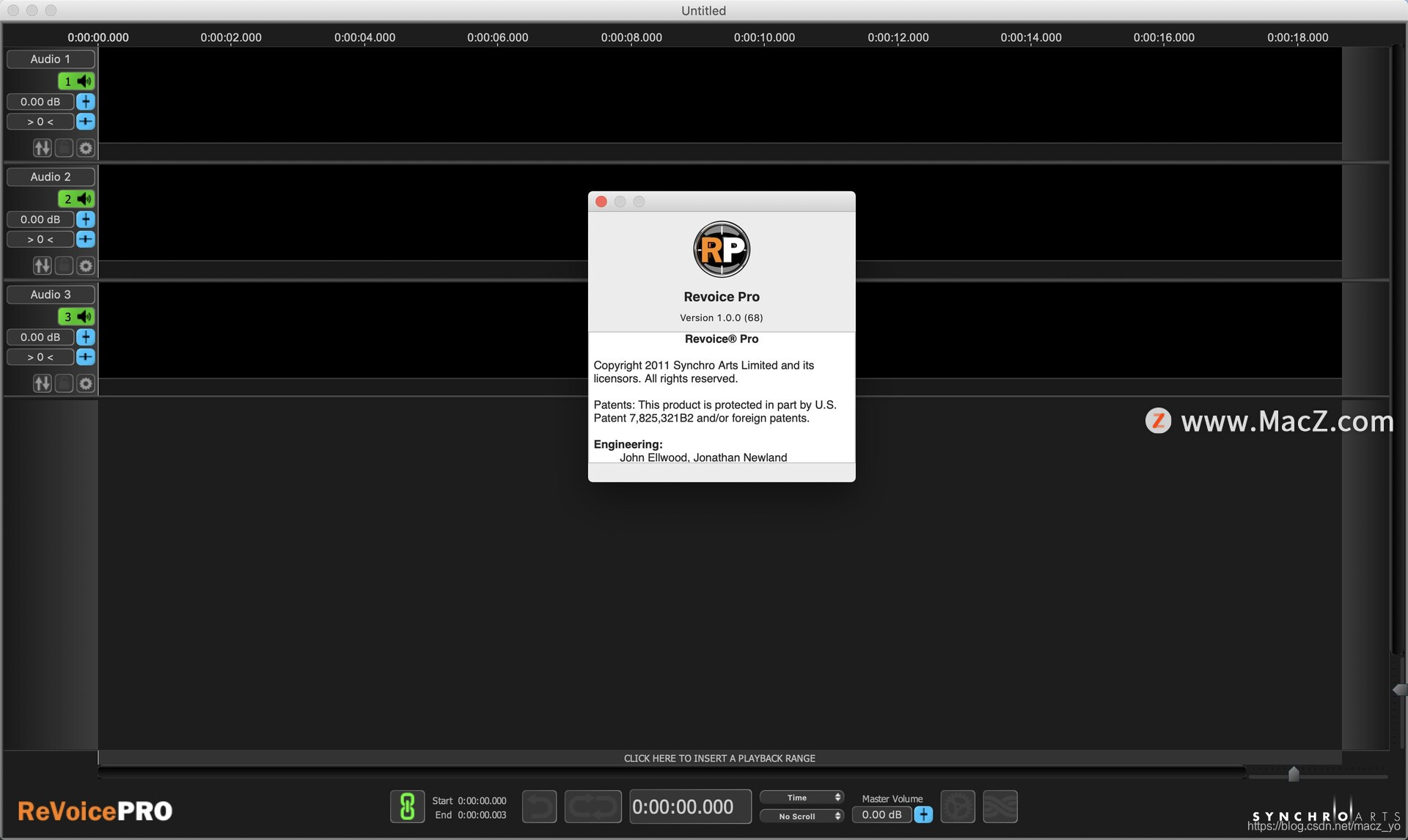Image resolution: width=1408 pixels, height=840 pixels.
Task: Click the ReVoicePRO logo at bottom left
Action: 95,811
